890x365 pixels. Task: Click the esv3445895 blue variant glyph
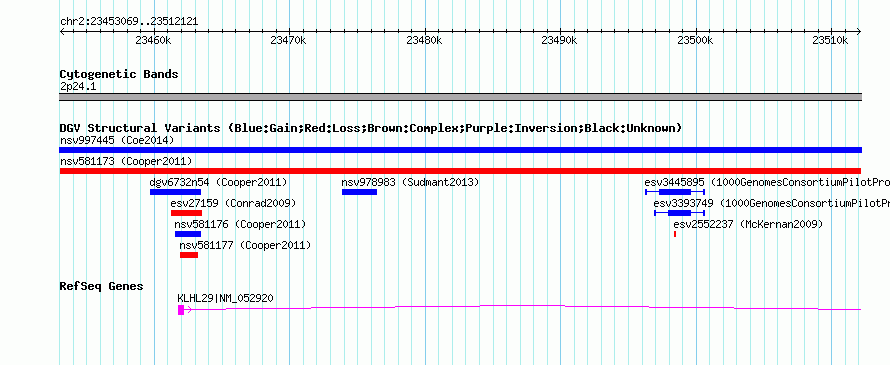tap(675, 192)
